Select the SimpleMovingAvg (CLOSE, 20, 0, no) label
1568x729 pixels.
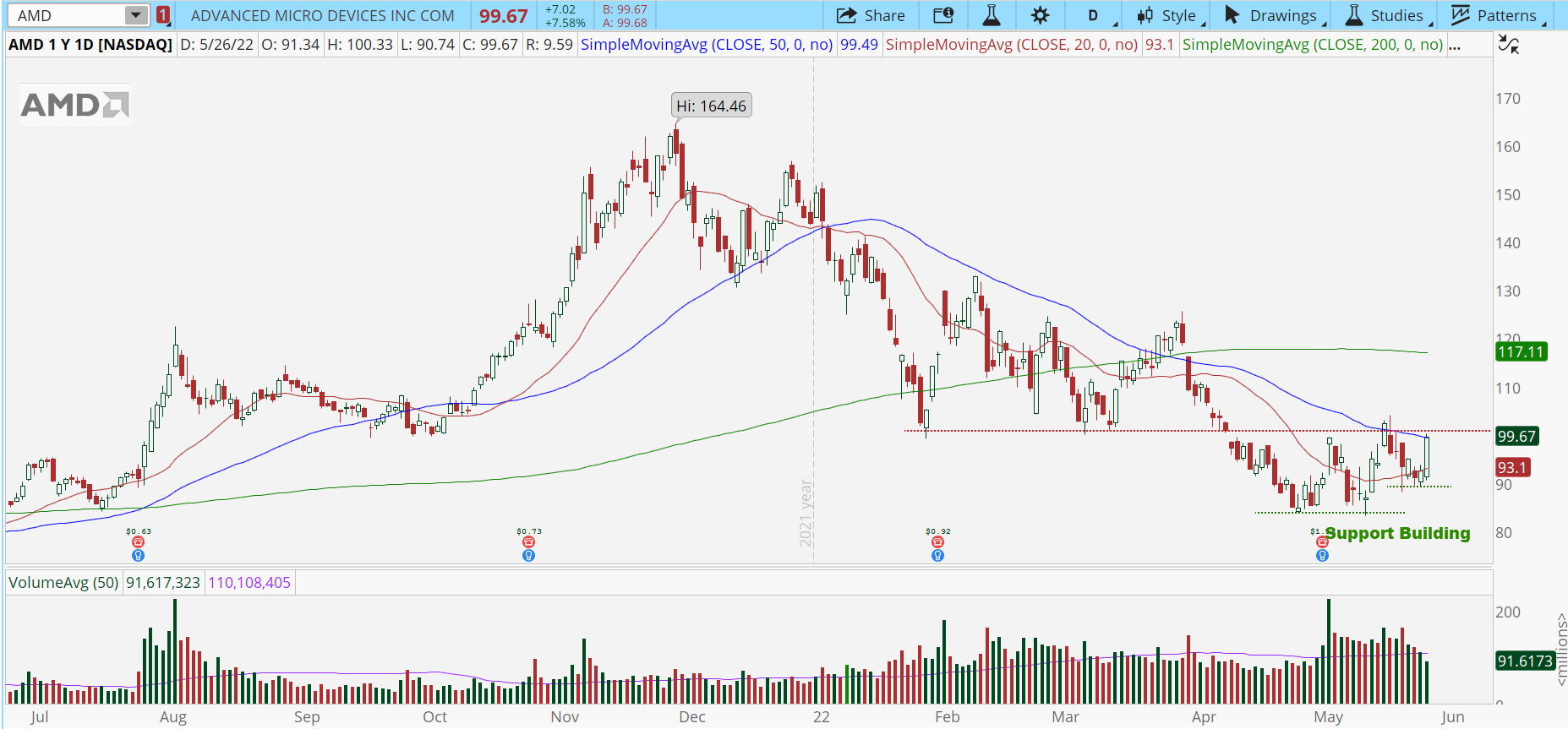pyautogui.click(x=1012, y=45)
